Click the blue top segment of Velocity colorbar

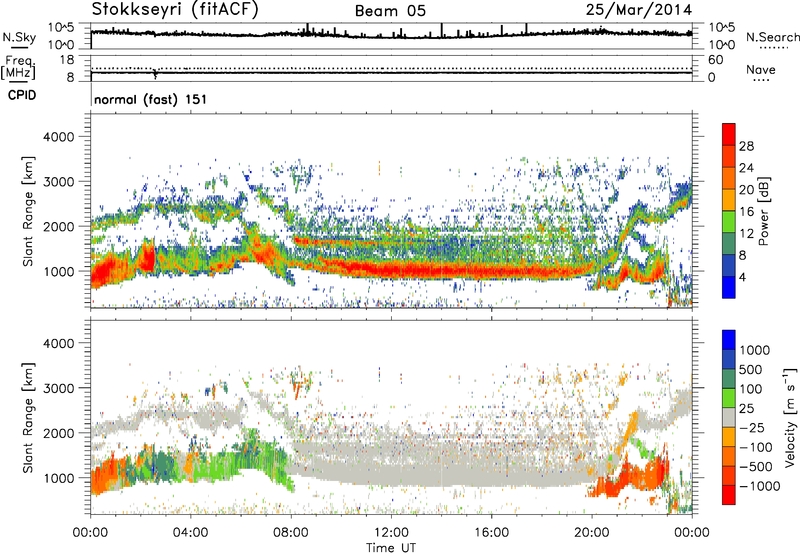[x=729, y=340]
